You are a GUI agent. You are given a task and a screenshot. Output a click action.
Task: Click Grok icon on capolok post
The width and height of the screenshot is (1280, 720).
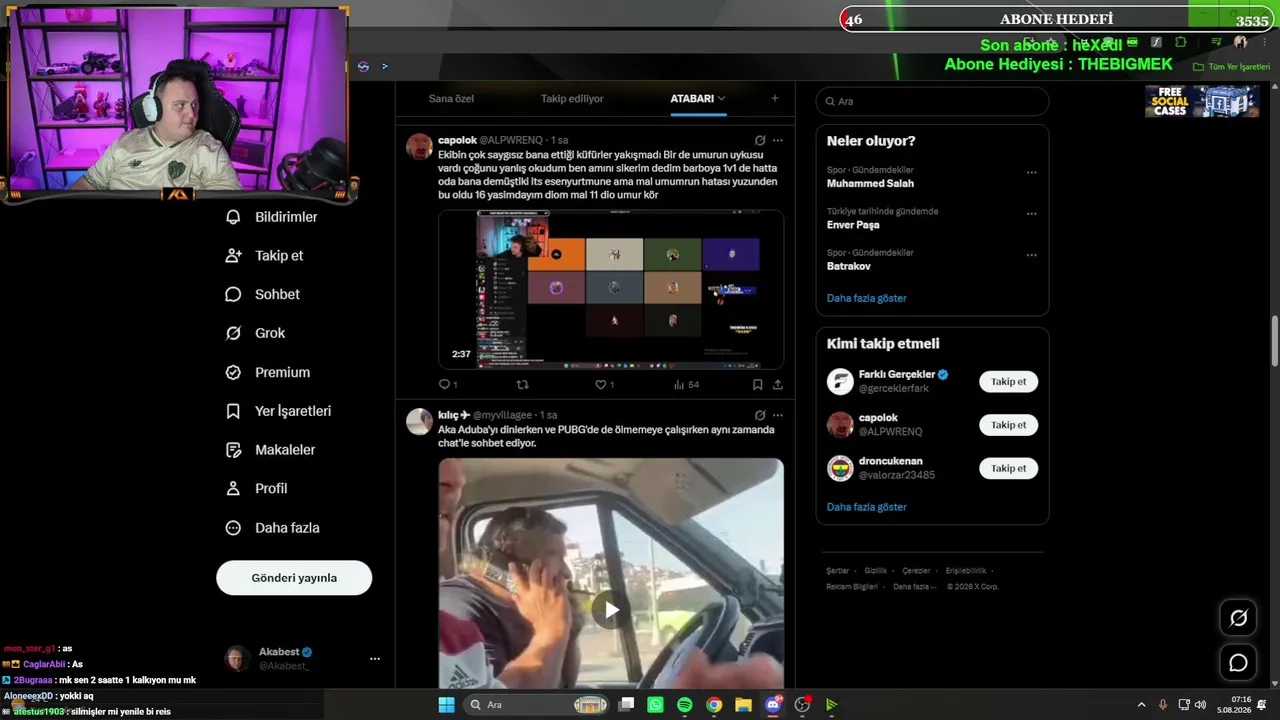tap(760, 140)
